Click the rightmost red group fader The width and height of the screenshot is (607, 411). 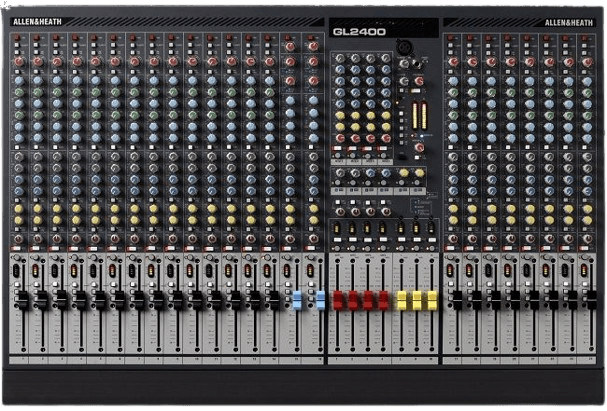coord(382,298)
